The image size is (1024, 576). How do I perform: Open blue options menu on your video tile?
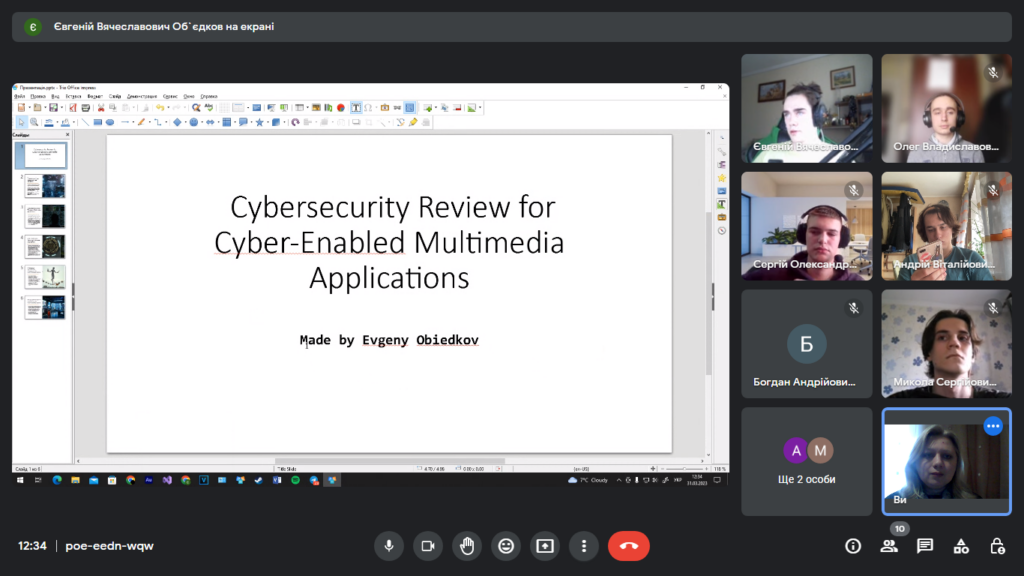[x=993, y=426]
